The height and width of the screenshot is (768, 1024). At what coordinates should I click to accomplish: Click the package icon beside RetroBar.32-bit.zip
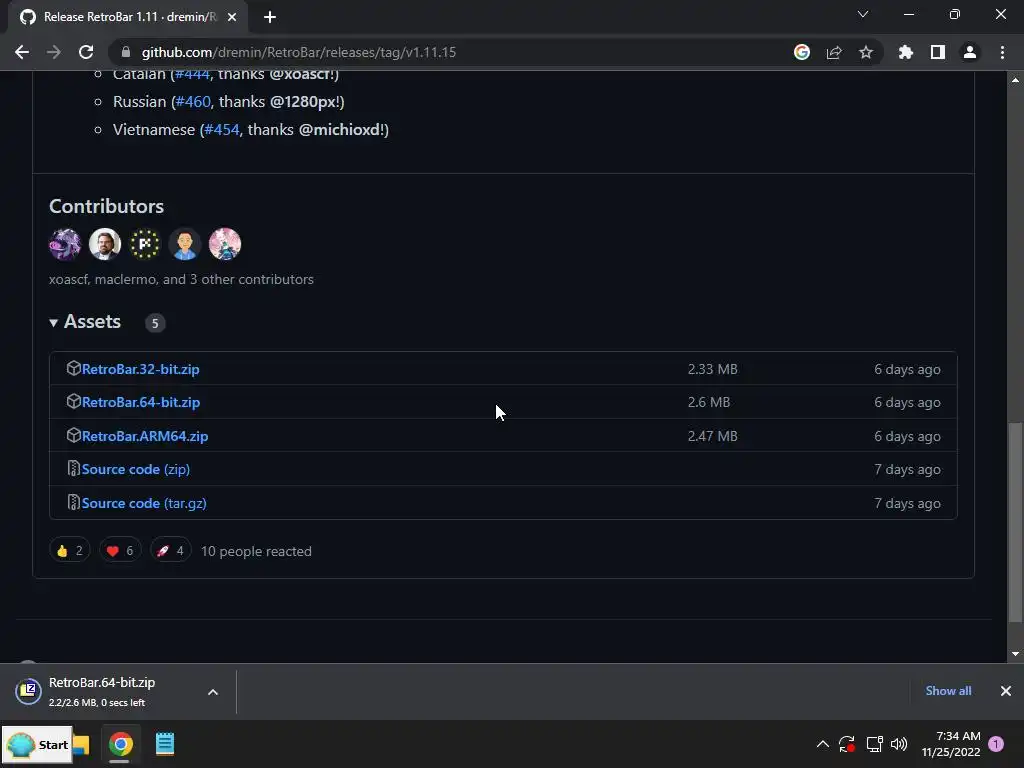coord(74,368)
